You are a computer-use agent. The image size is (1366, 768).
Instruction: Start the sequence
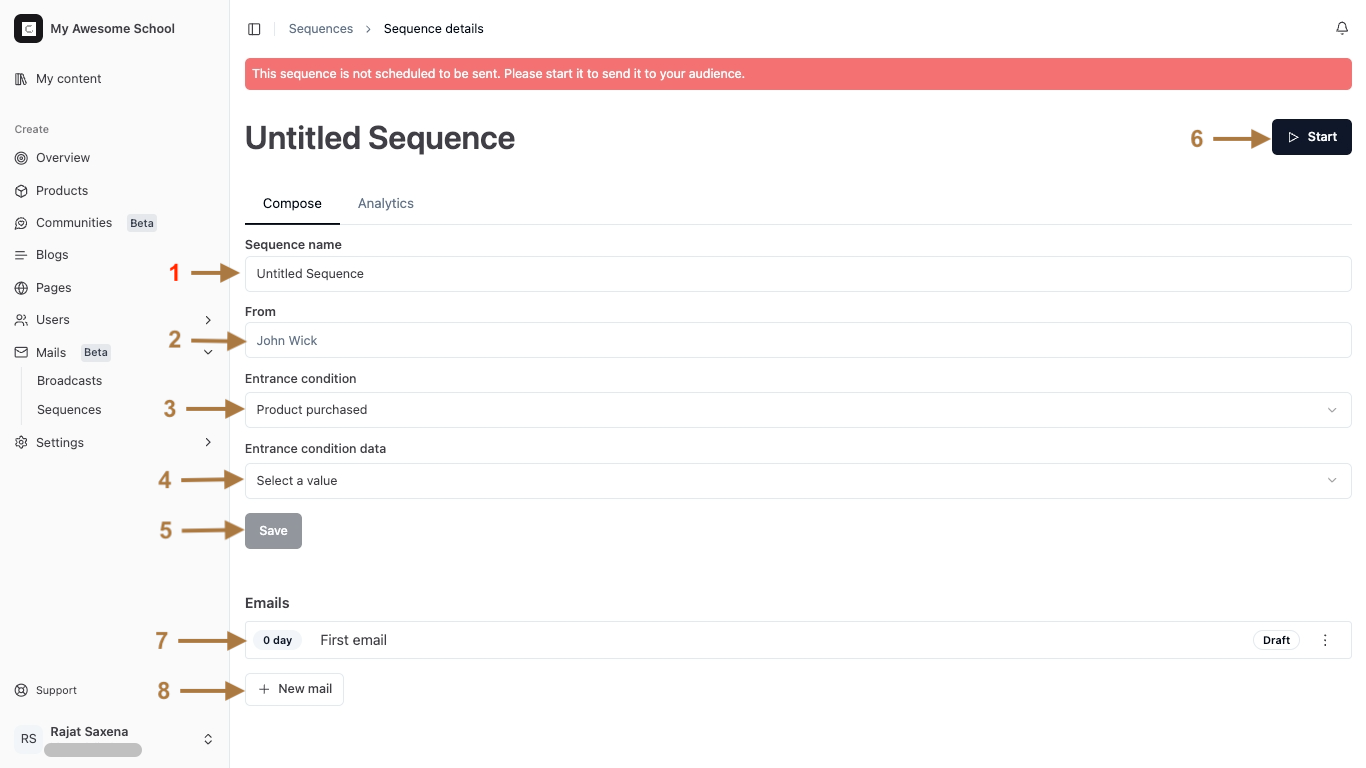1311,137
